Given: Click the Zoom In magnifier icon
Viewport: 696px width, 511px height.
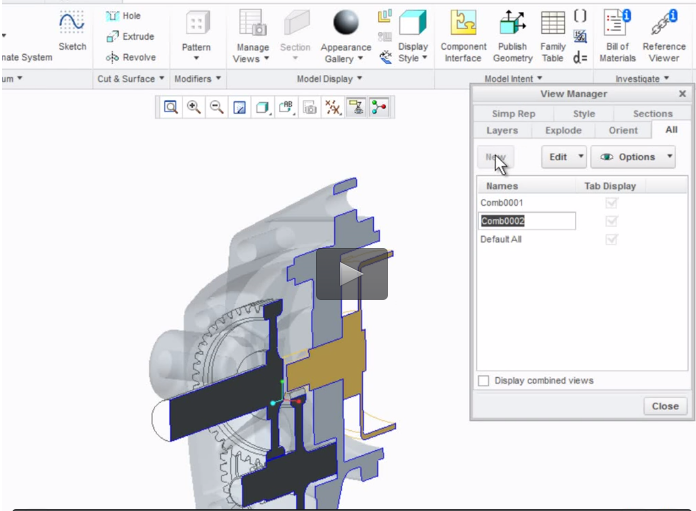Looking at the screenshot, I should coord(193,107).
